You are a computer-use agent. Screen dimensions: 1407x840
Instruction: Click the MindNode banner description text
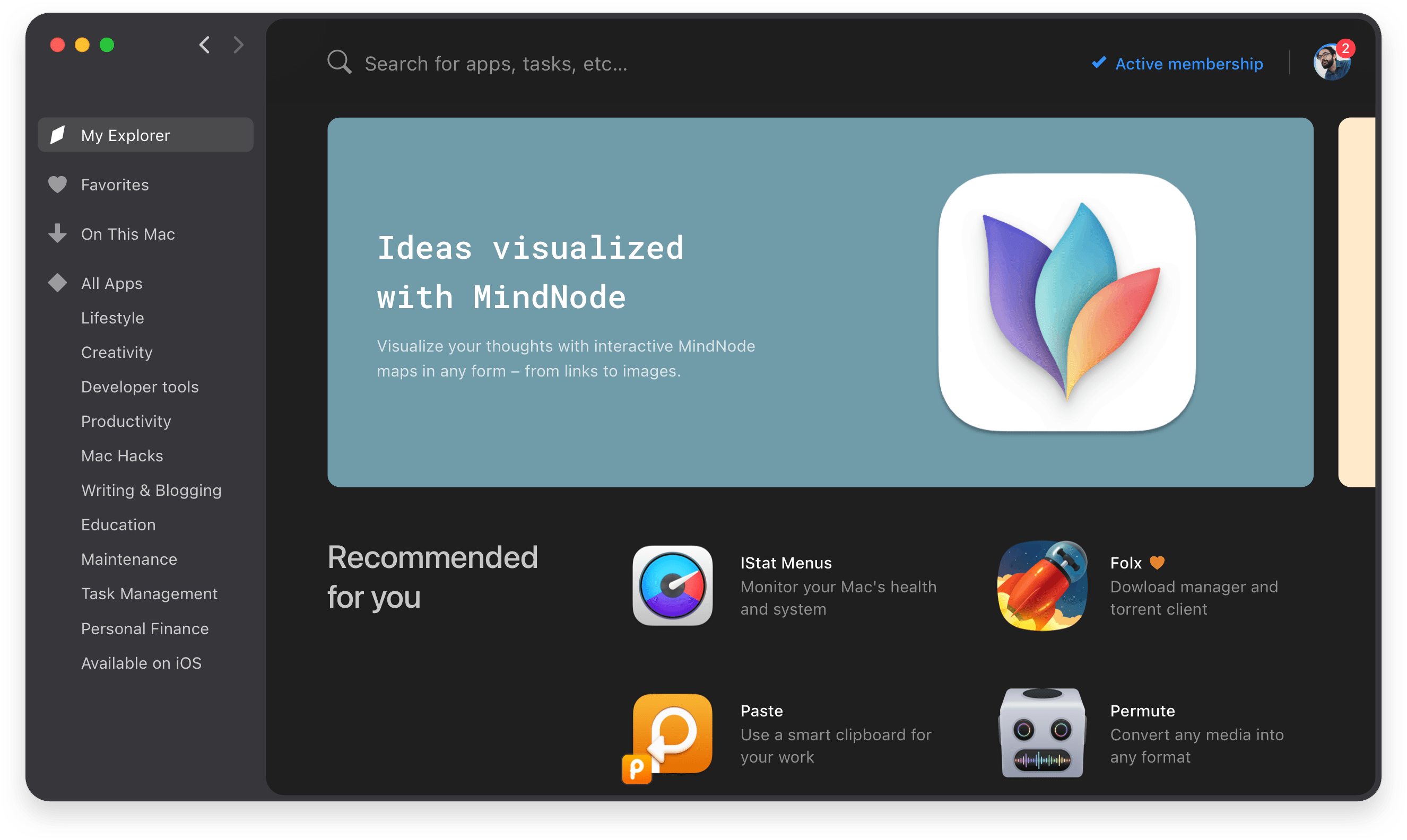[x=566, y=358]
